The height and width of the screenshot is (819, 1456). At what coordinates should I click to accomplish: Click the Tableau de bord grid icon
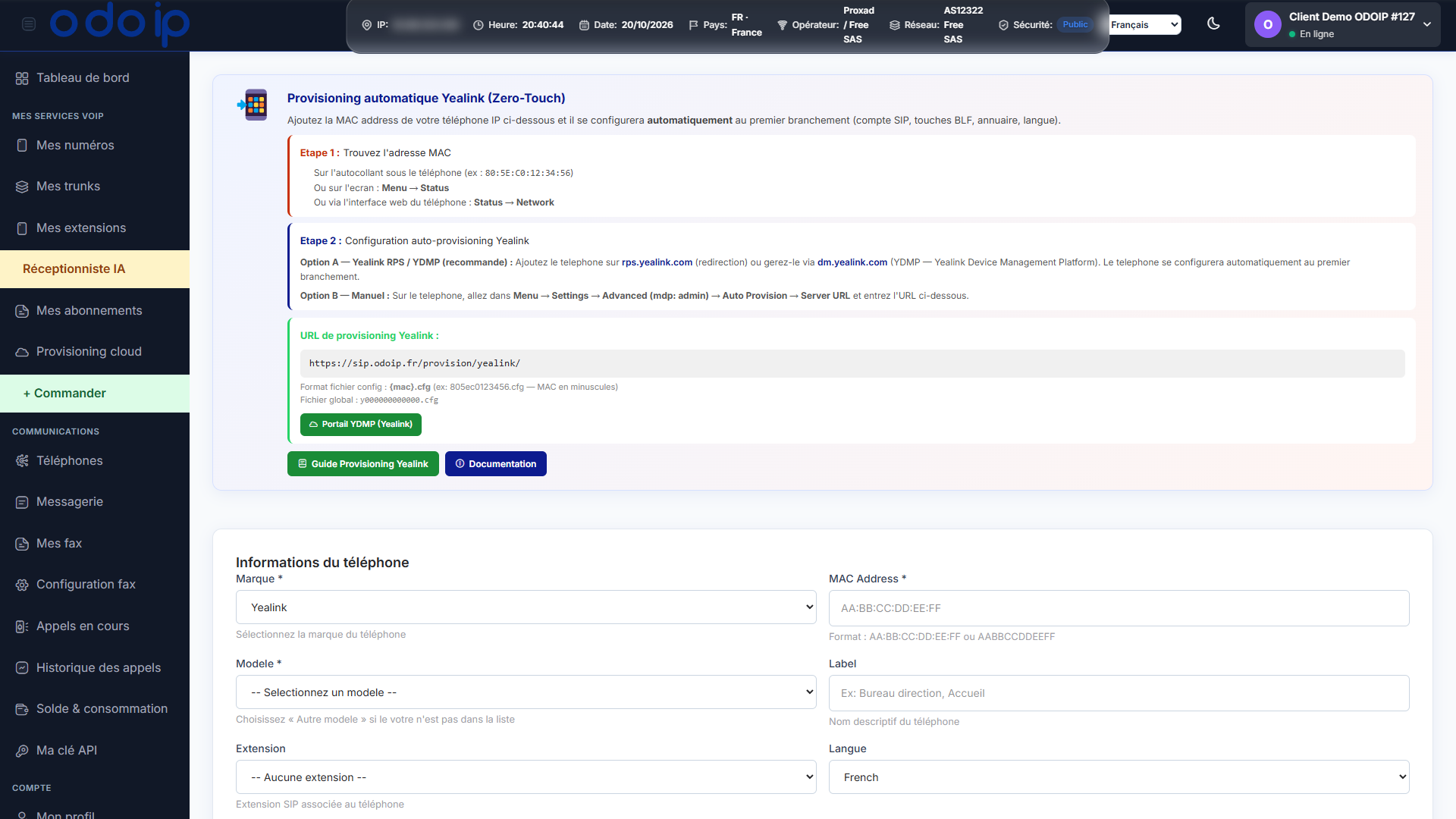tap(22, 78)
